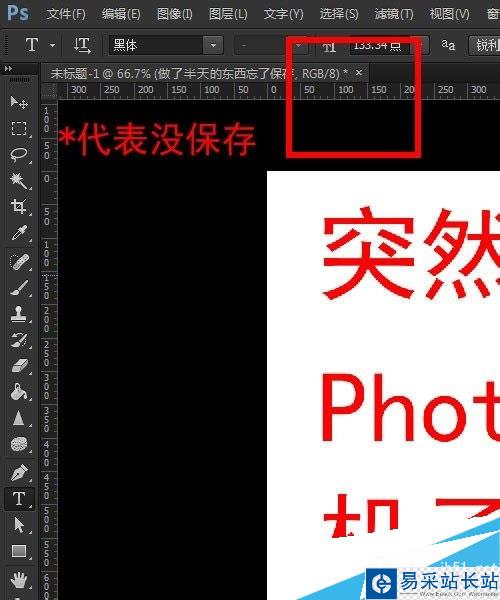500x600 pixels.
Task: Select the Lasso tool
Action: pyautogui.click(x=18, y=155)
